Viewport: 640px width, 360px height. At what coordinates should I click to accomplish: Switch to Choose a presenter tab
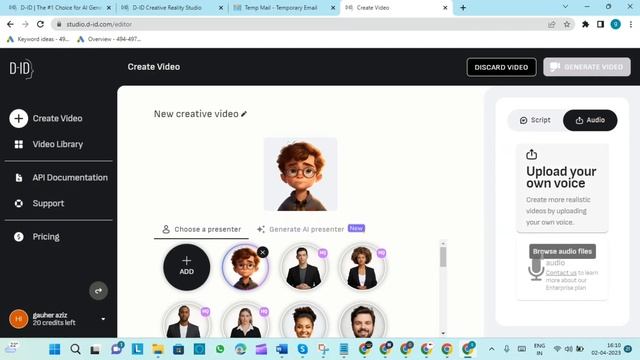201,229
